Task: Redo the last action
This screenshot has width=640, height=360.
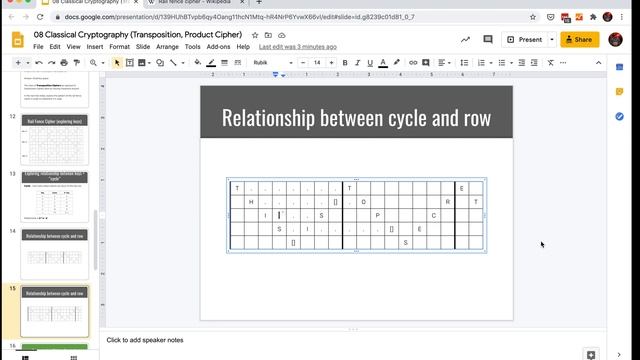Action: (x=51, y=63)
